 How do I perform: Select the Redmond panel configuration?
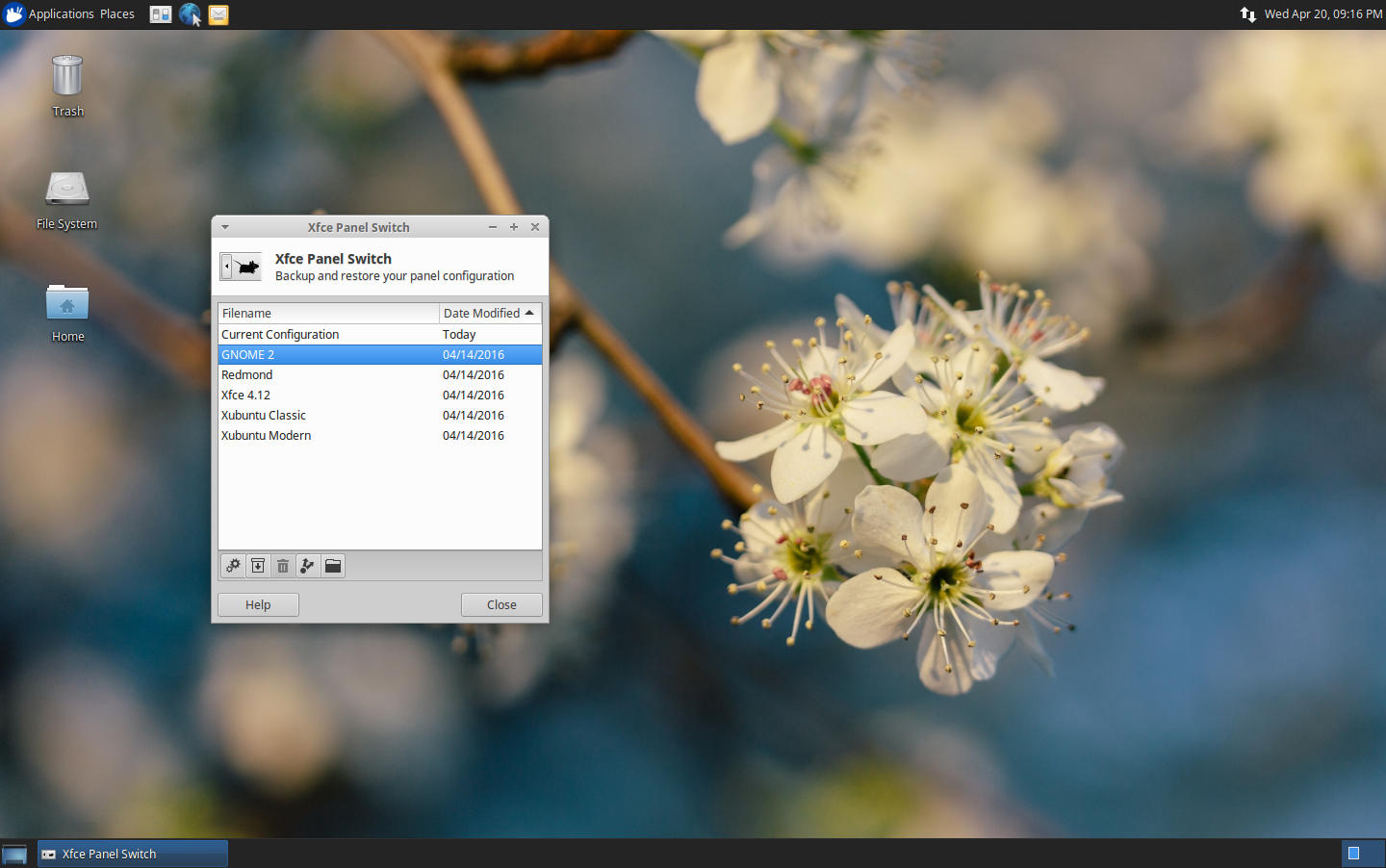pos(247,374)
